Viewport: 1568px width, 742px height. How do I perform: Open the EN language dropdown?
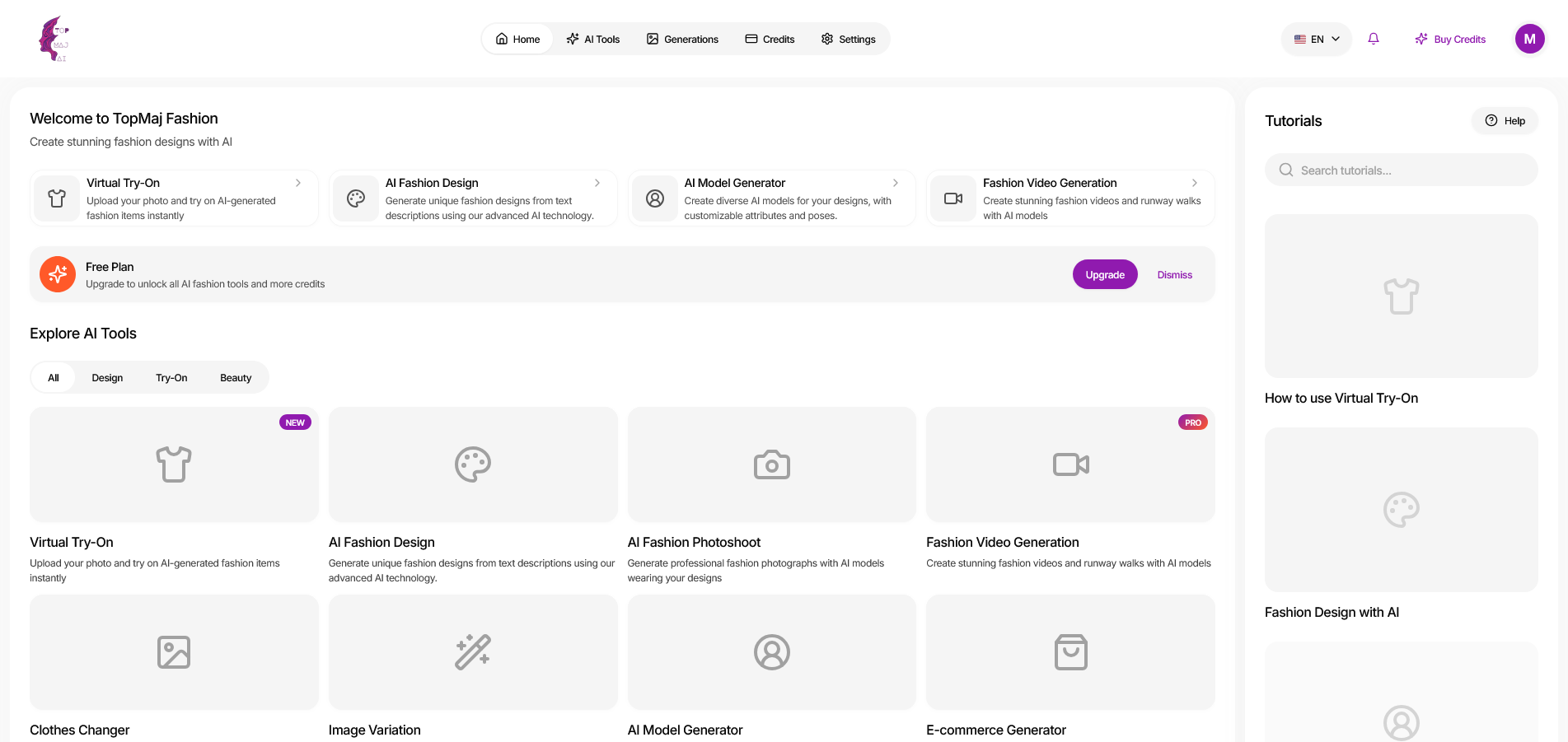(1316, 39)
